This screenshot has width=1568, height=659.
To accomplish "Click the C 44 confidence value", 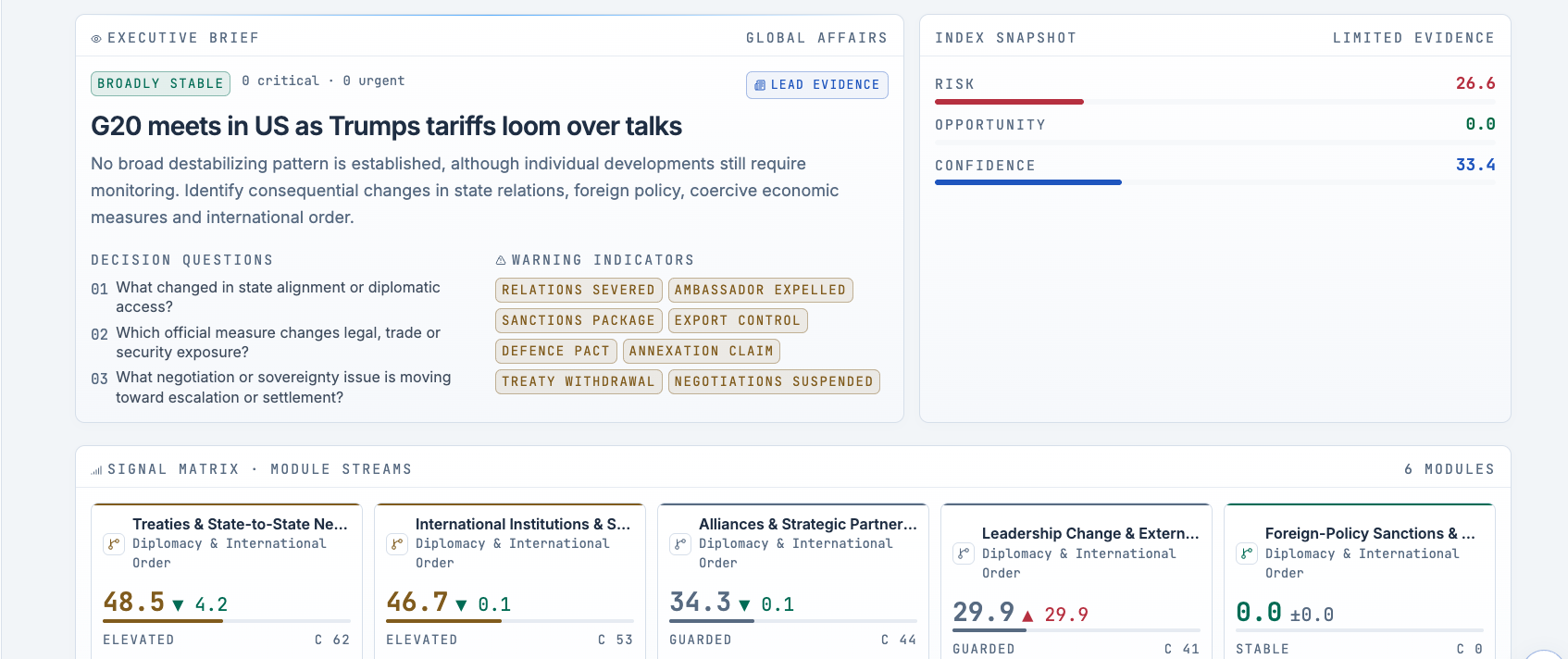I will click(x=899, y=640).
